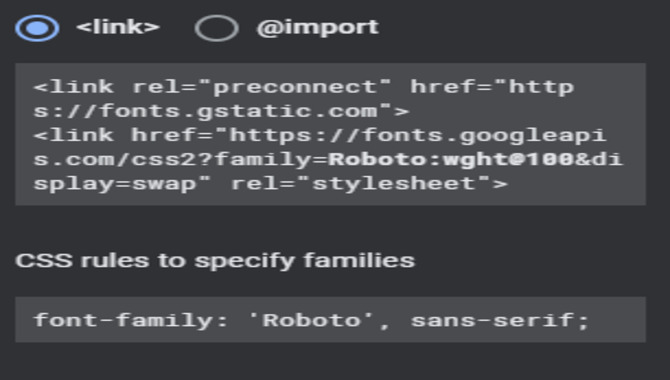
Task: Select the @import radio button
Action: (x=217, y=28)
